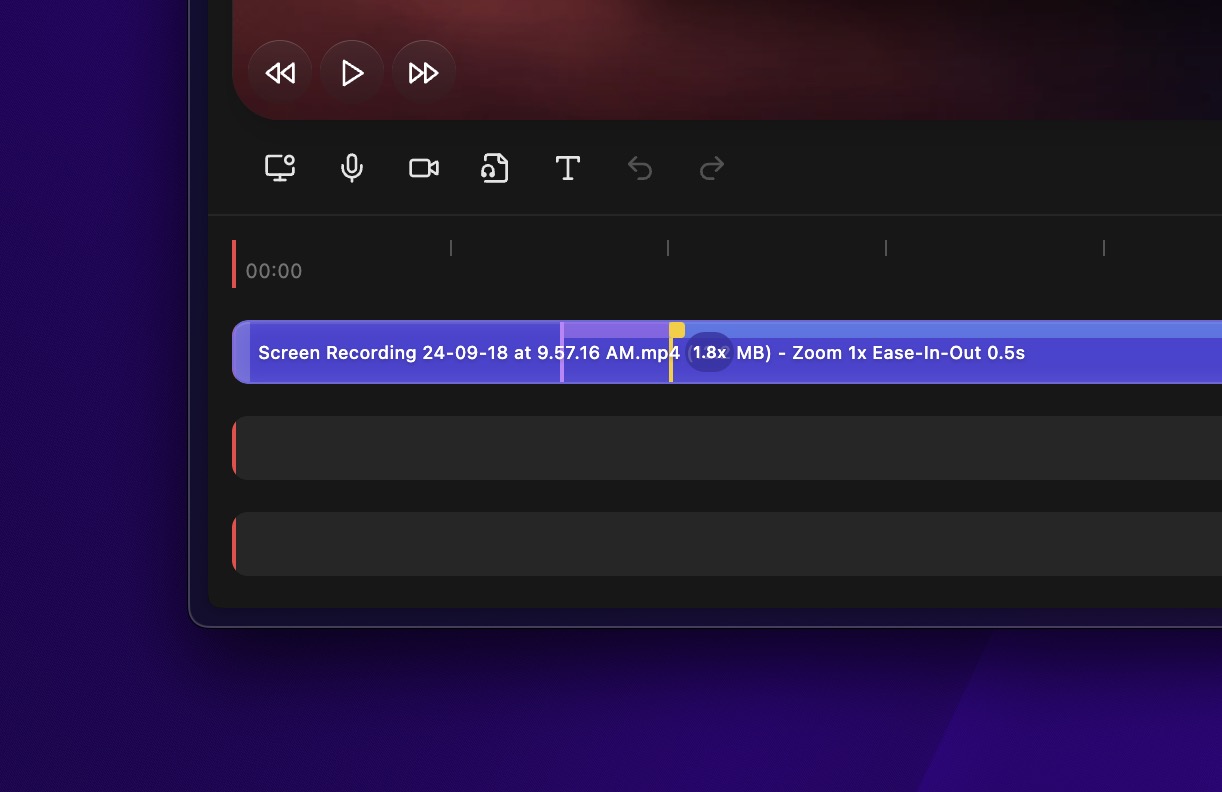Select the Text tool icon
Viewport: 1222px width, 792px height.
[x=568, y=168]
